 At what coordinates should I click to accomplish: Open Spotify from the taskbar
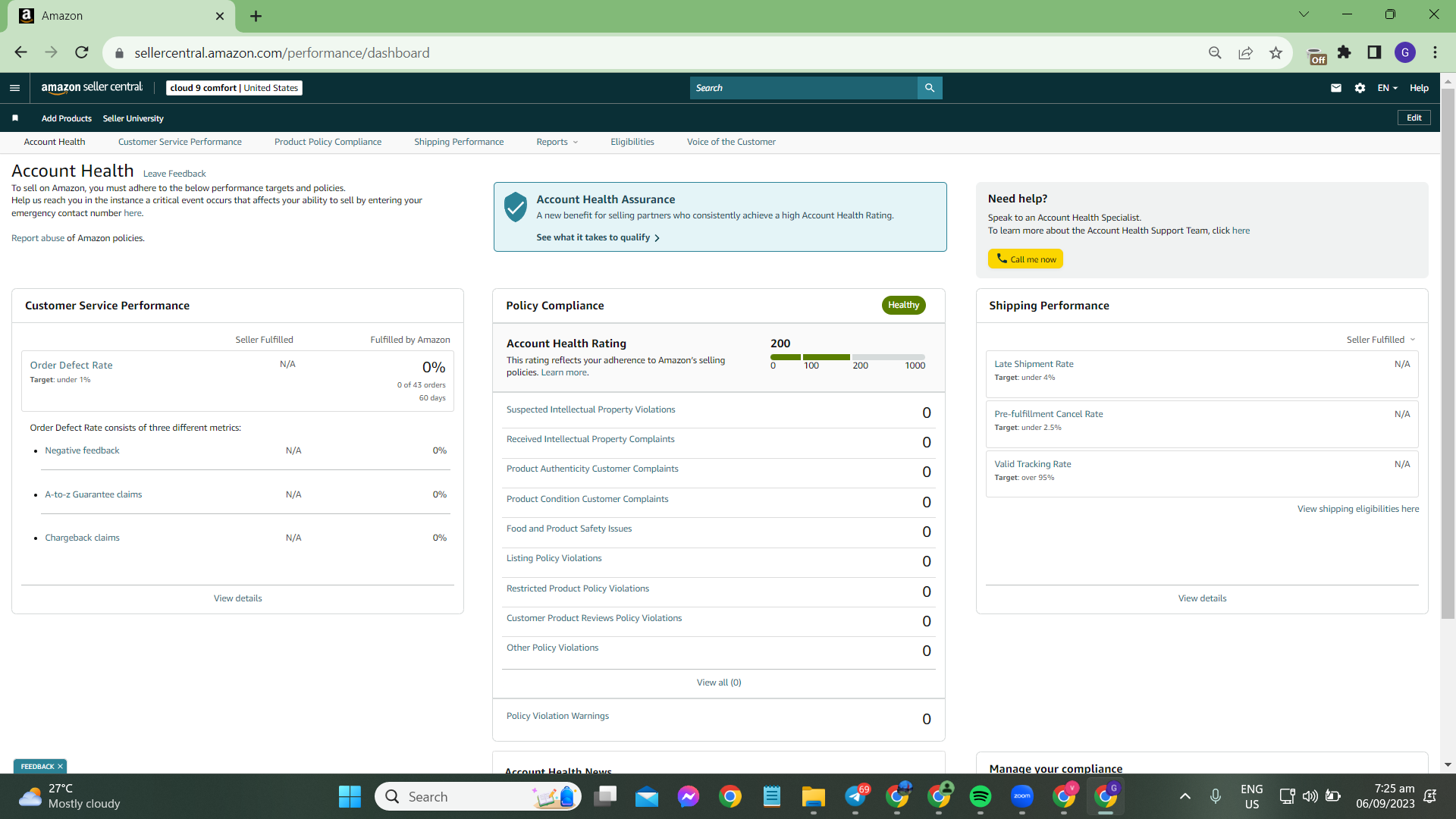tap(981, 796)
